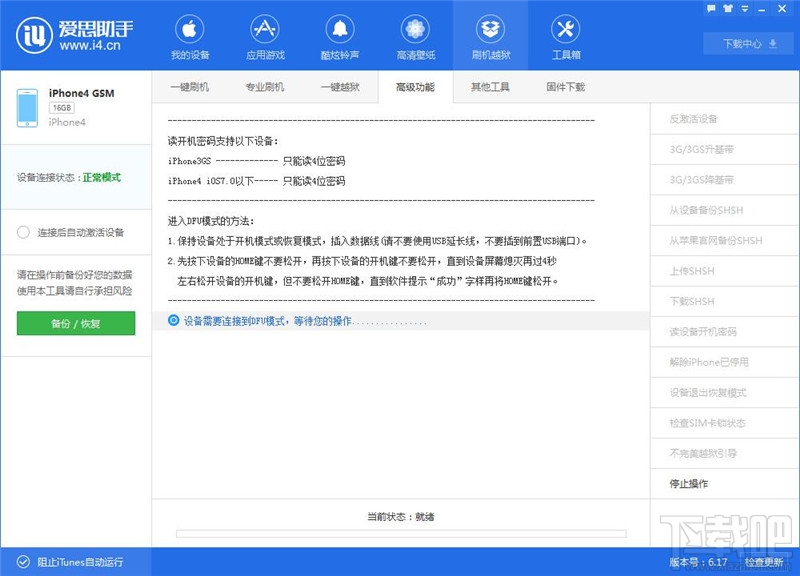
Task: Expand the 下载中心 dropdown
Action: [749, 44]
